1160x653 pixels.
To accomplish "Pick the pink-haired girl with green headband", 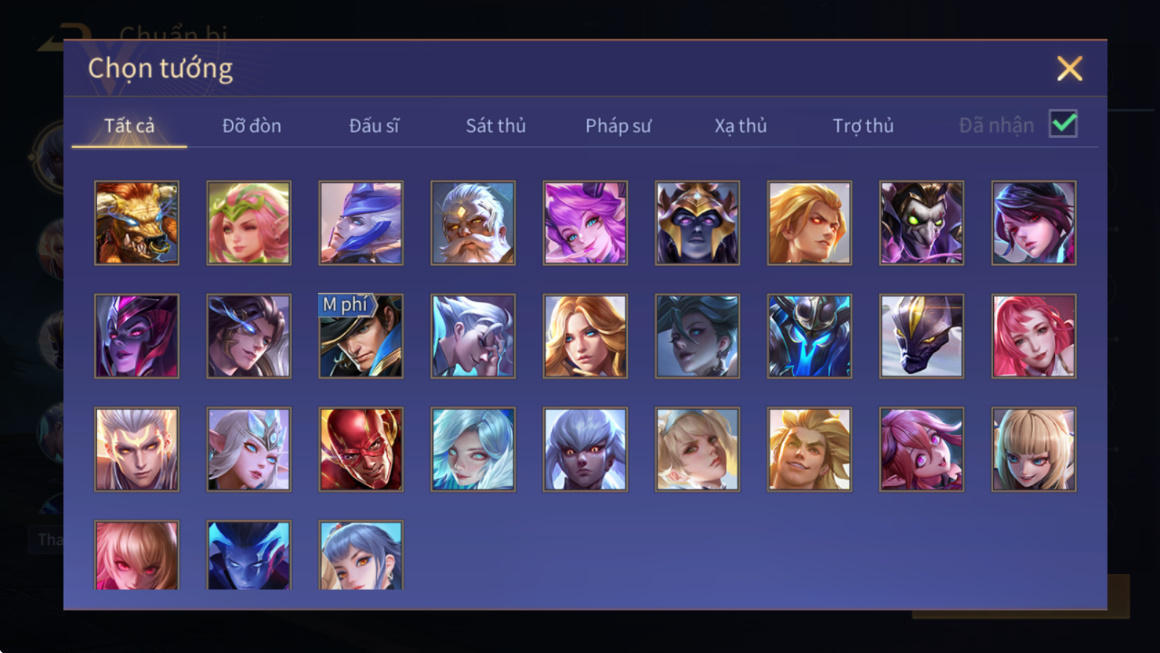I will pos(249,223).
